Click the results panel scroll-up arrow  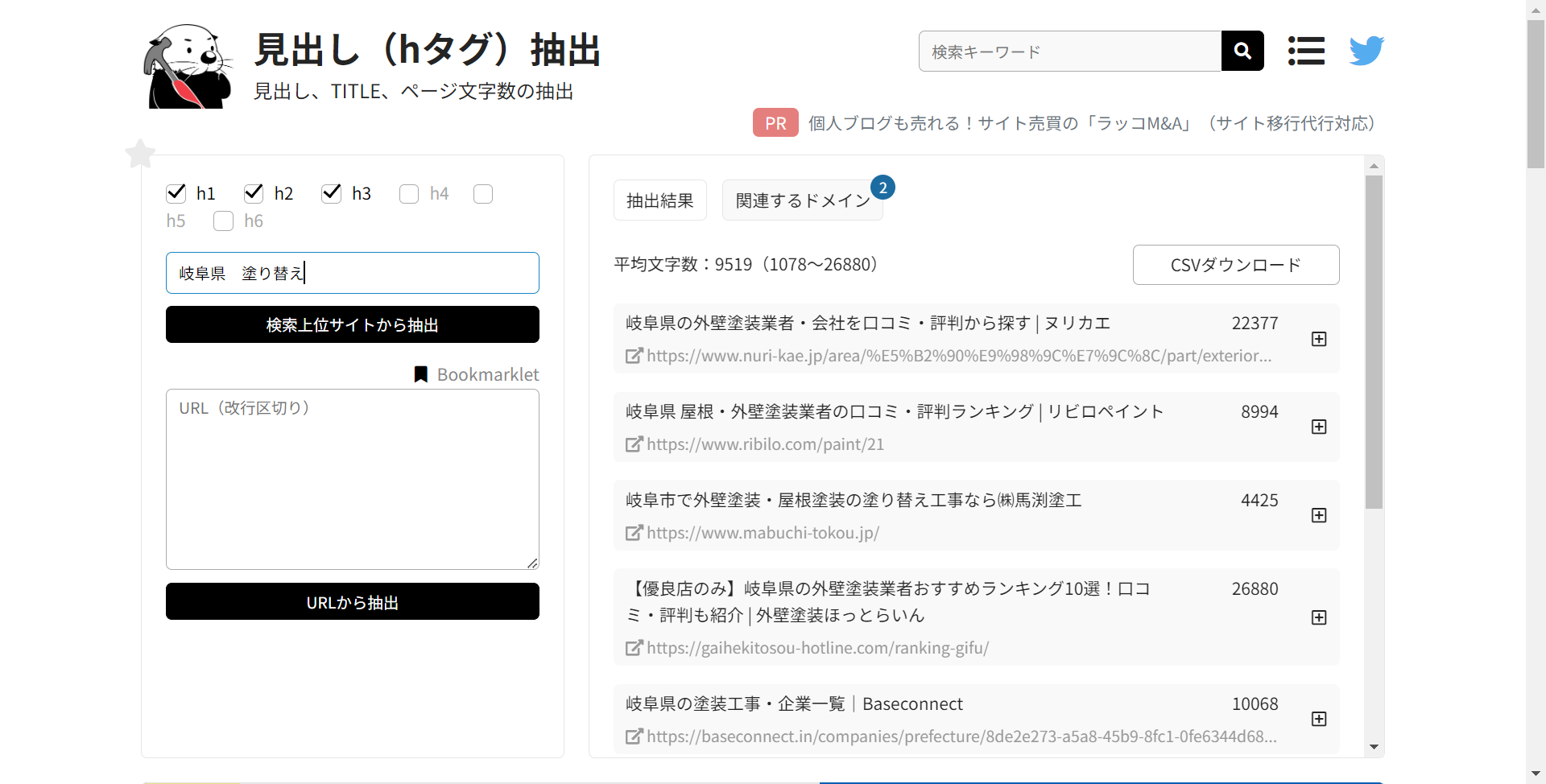pyautogui.click(x=1374, y=165)
